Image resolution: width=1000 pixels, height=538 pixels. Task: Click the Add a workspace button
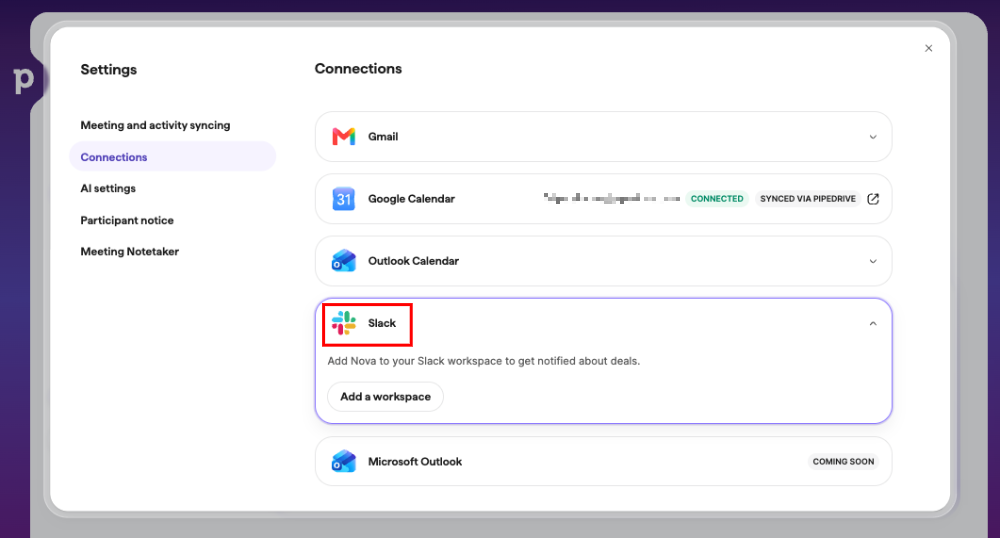pos(385,396)
